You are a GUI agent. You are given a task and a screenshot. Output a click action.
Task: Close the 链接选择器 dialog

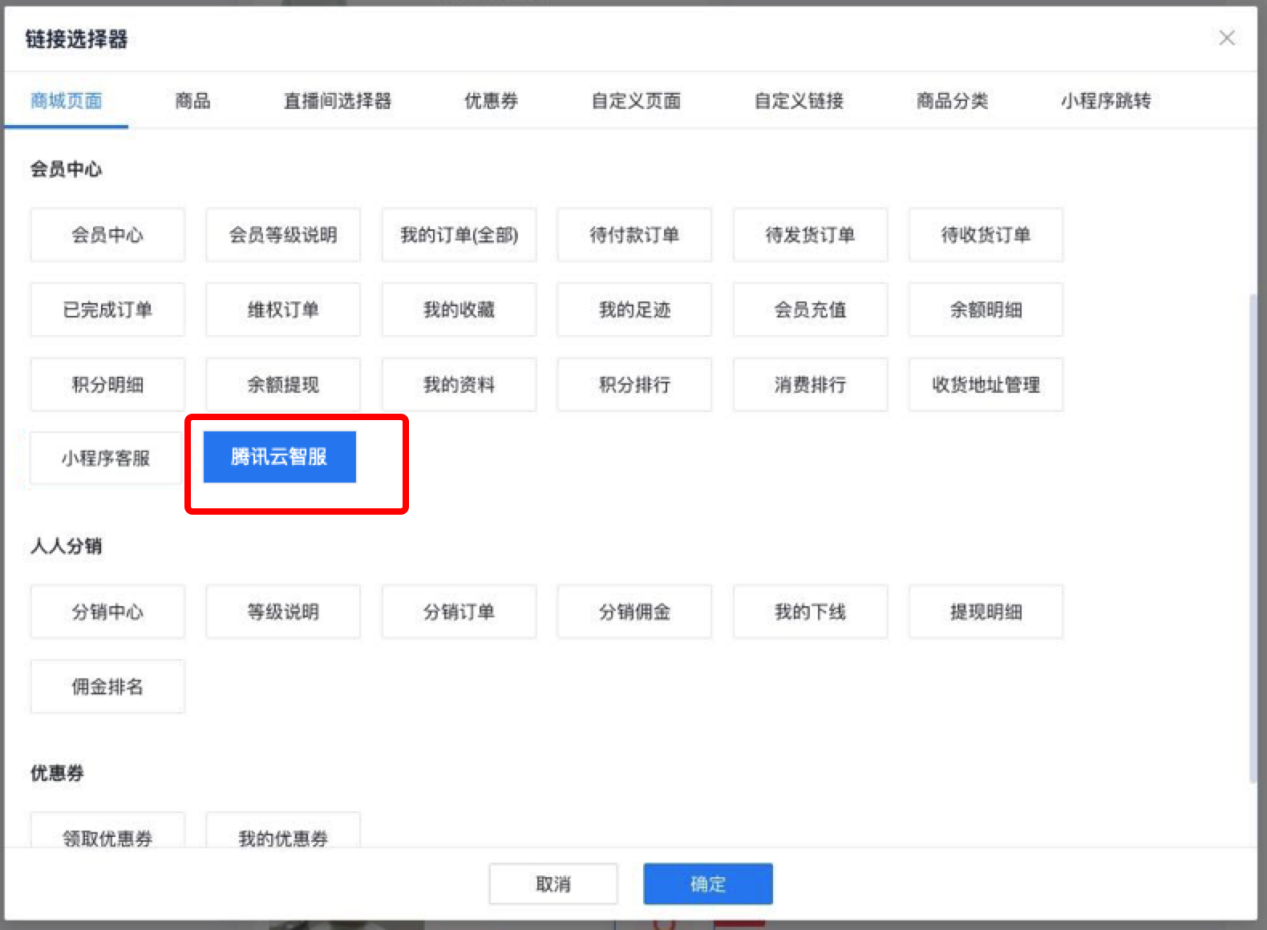[x=1227, y=38]
